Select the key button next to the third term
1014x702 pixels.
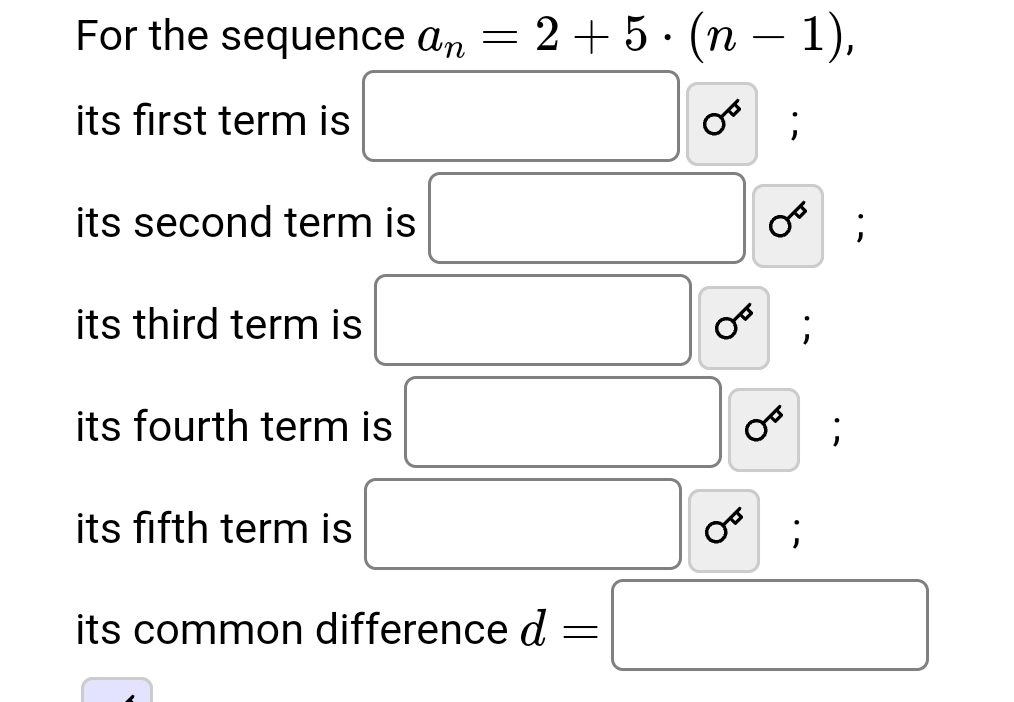pos(734,327)
